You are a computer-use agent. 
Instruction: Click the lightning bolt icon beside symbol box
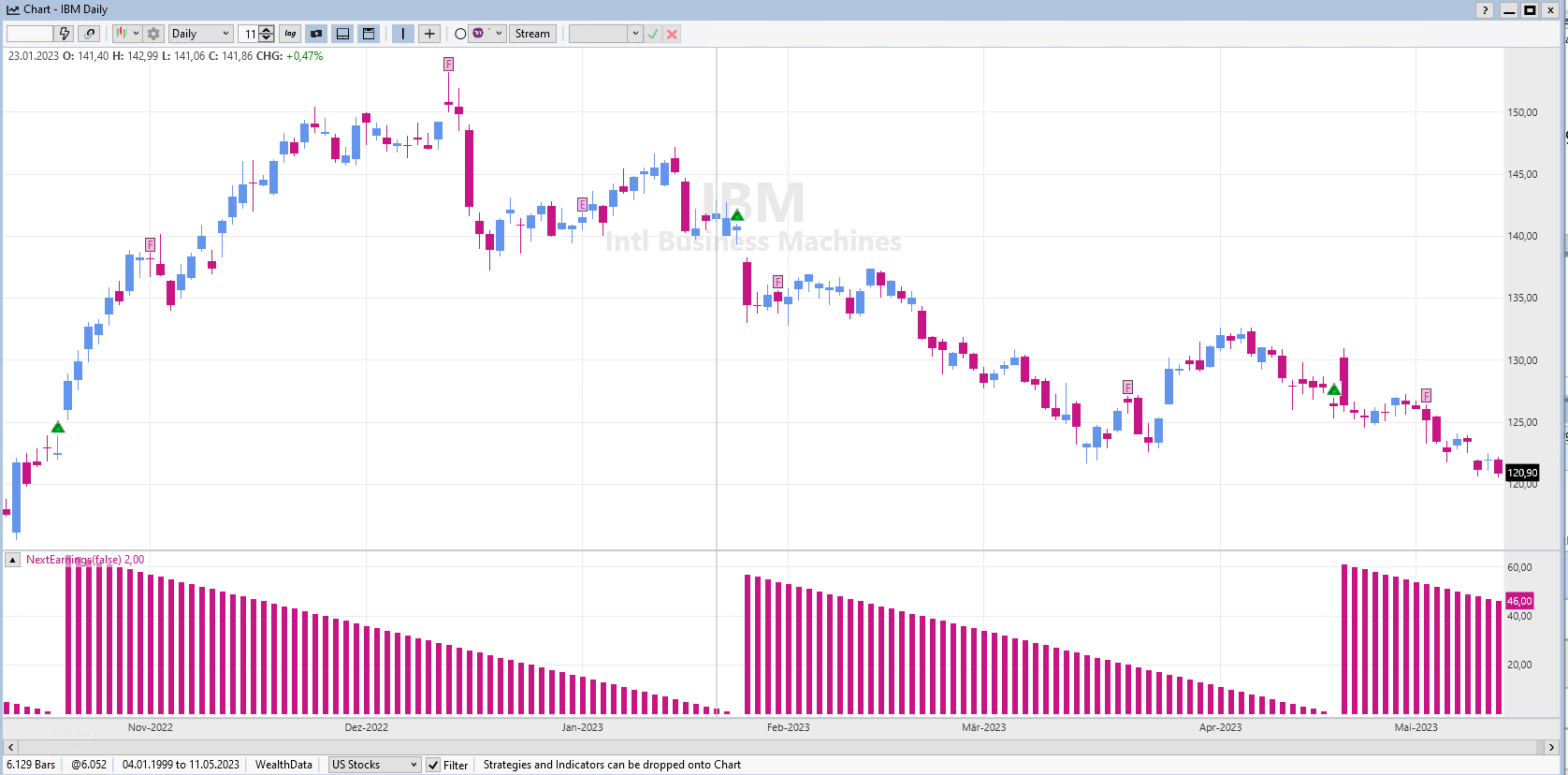click(x=65, y=34)
